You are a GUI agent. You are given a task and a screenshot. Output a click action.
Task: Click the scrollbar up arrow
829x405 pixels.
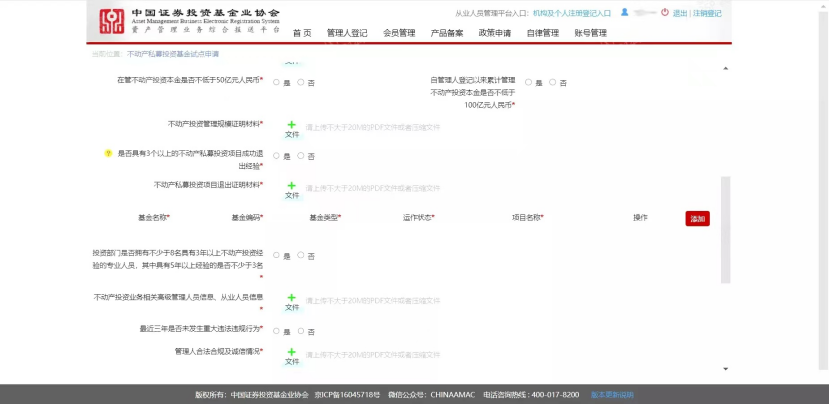(725, 68)
